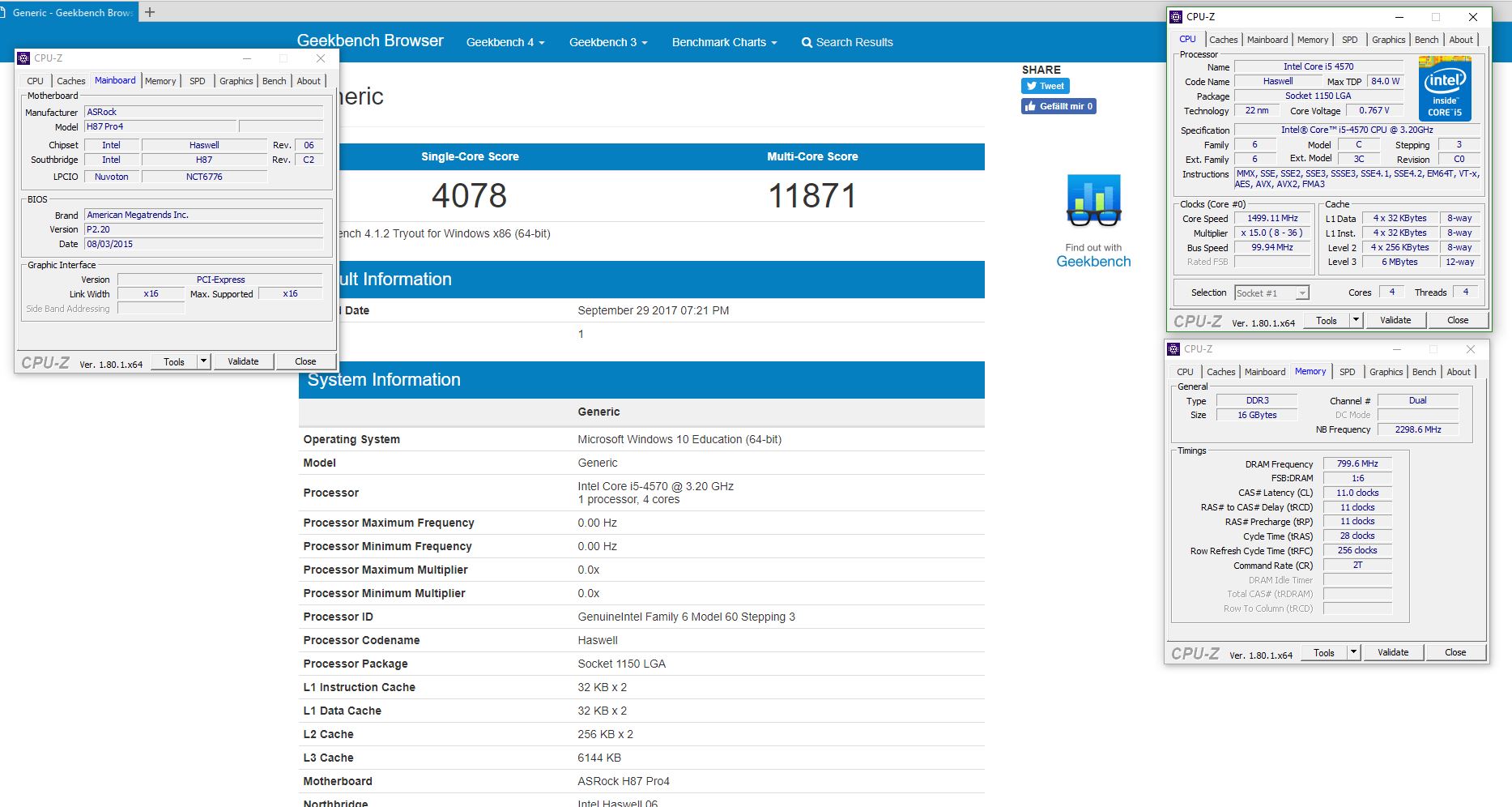Click the Level 3 cache value 6 MBytes
Image resolution: width=1512 pixels, height=807 pixels.
coord(1399,262)
